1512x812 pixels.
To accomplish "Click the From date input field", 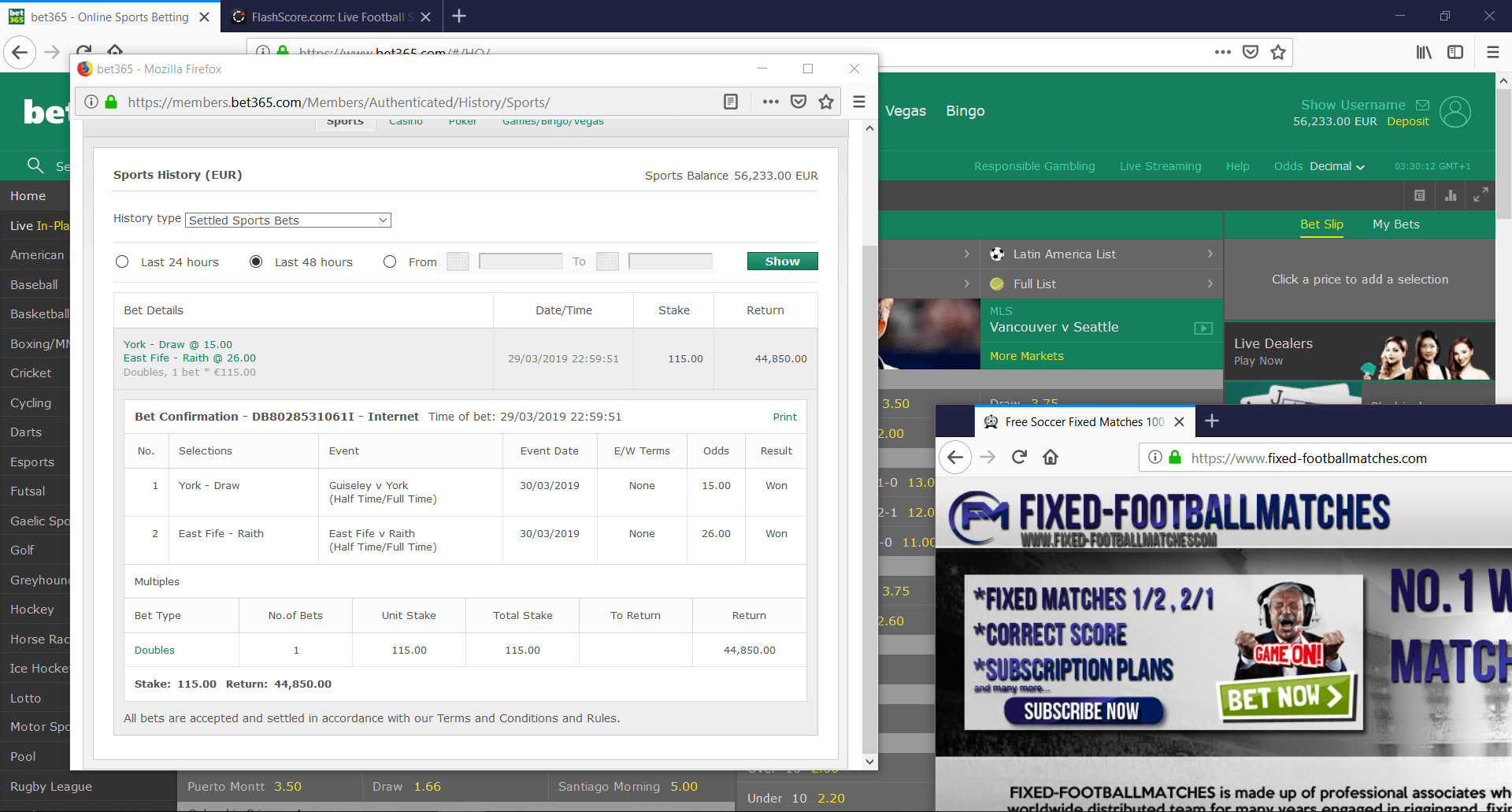I will [521, 261].
